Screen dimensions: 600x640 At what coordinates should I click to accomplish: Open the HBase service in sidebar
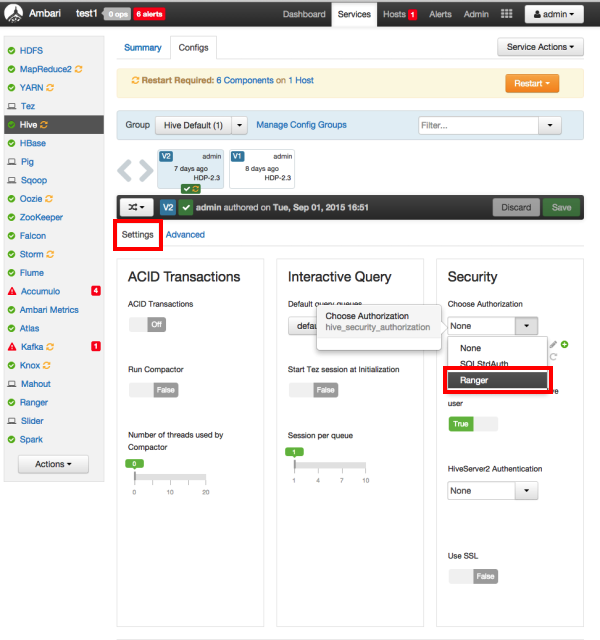(33, 143)
